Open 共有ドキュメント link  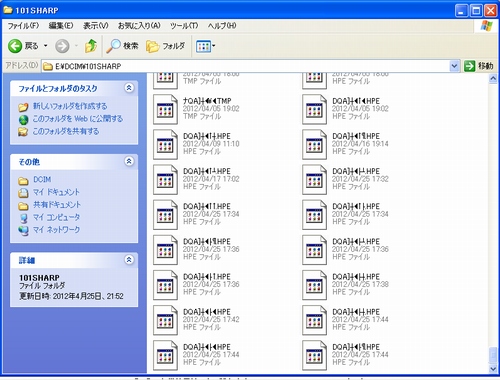pyautogui.click(x=57, y=205)
